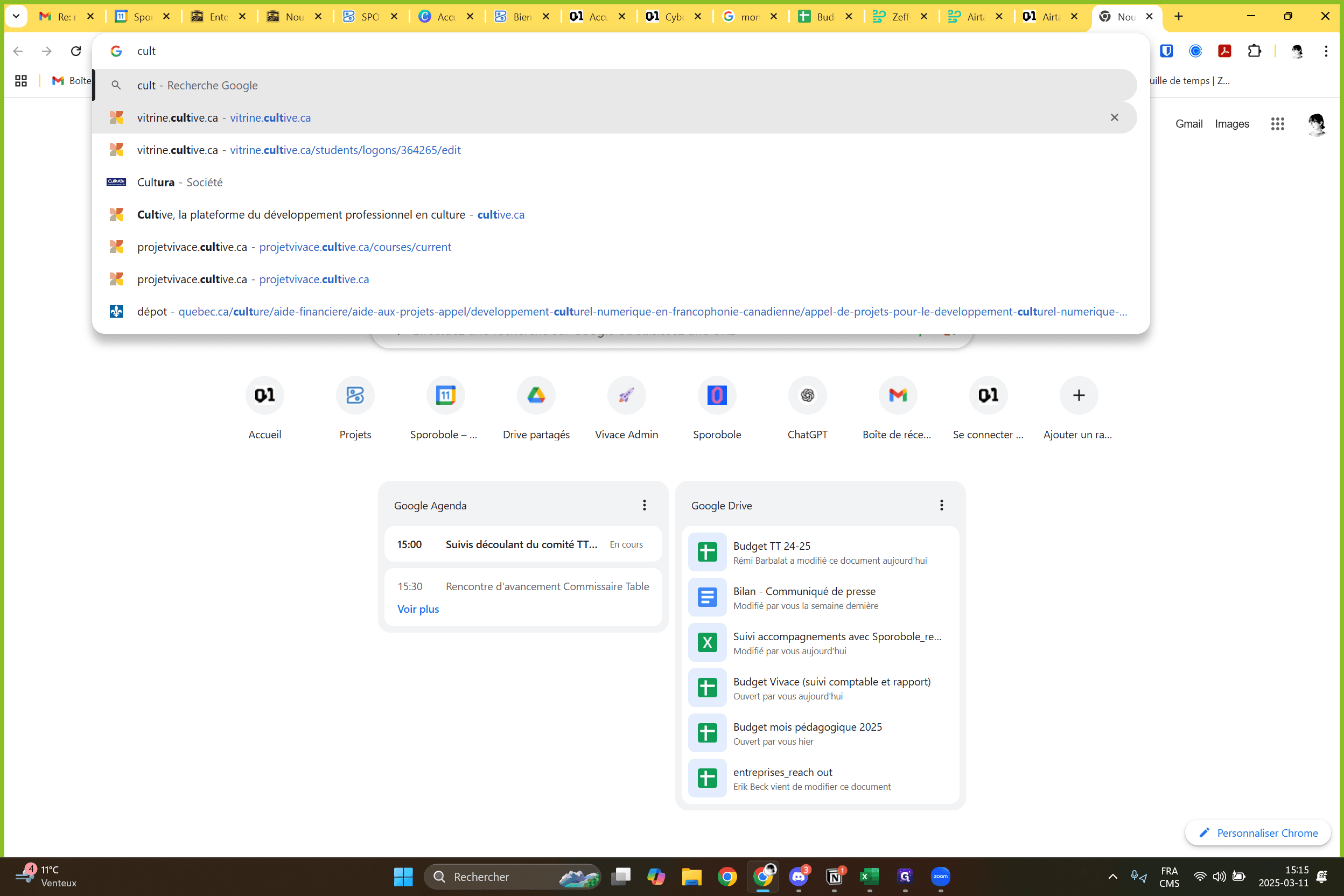Click the address bar containing 'cult'
Viewport: 1344px width, 896px height.
619,51
